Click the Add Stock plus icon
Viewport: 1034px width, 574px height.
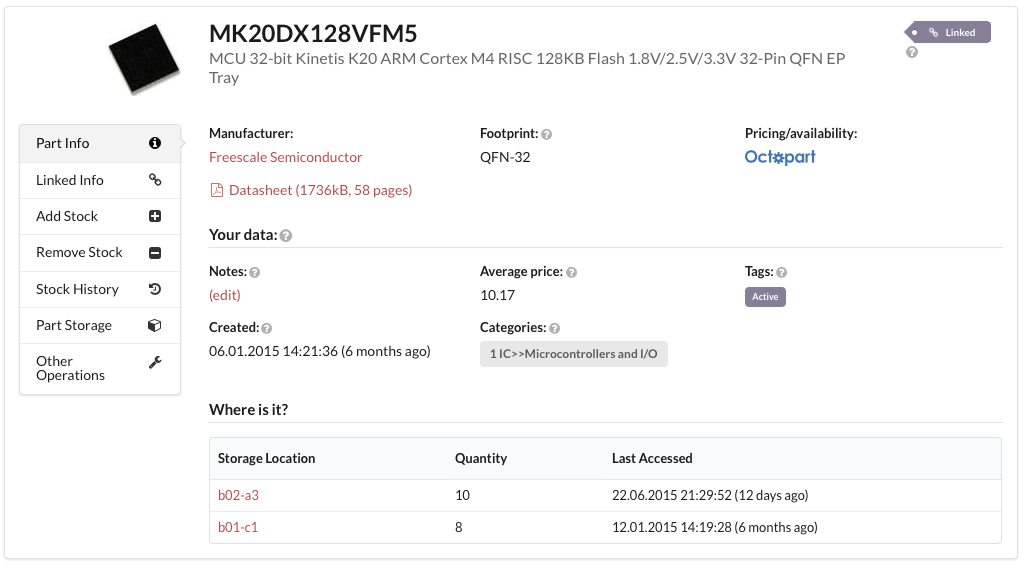155,216
